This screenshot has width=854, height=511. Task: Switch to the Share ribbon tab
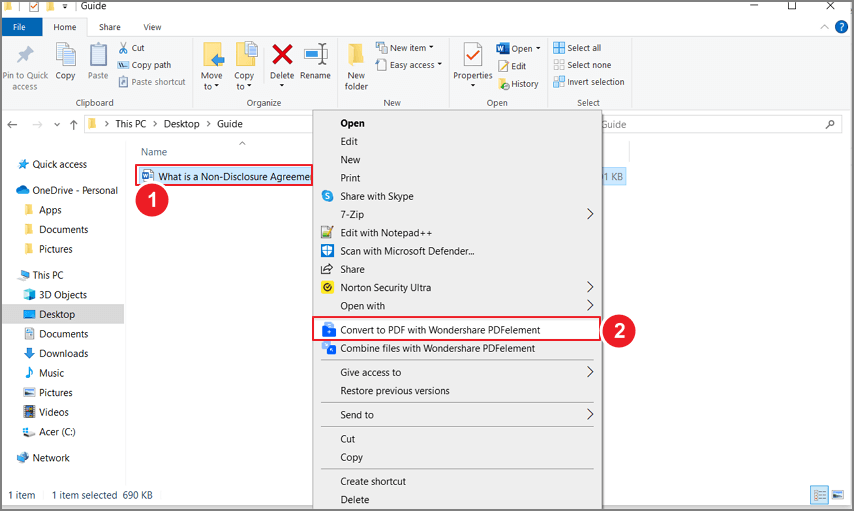109,27
